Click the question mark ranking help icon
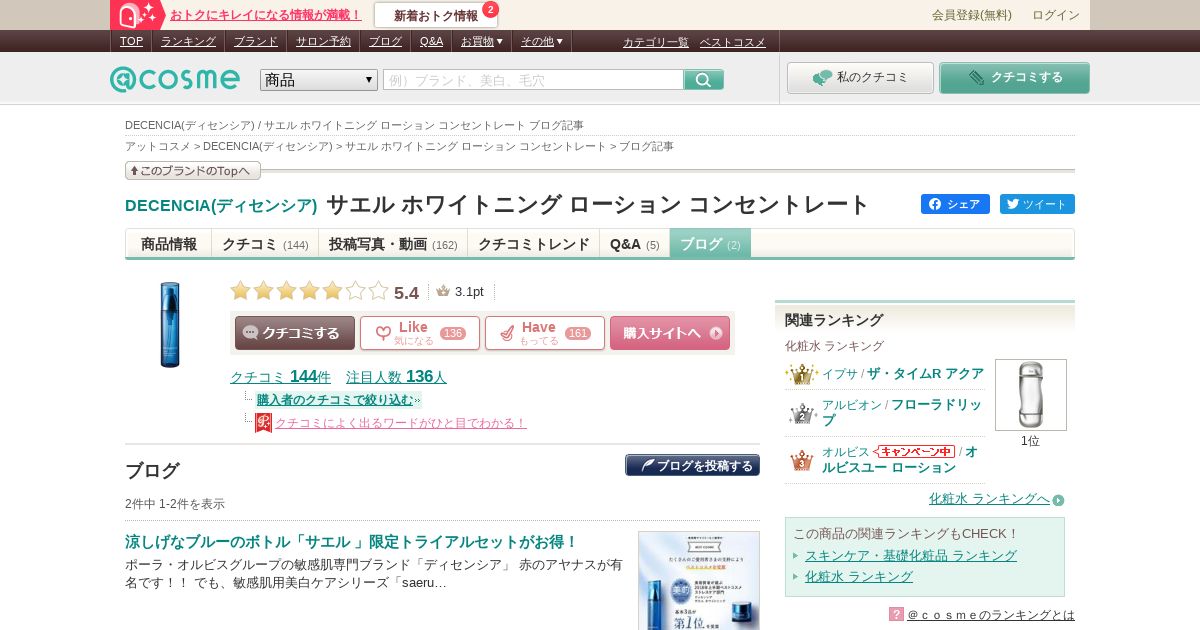1200x630 pixels. click(x=896, y=614)
